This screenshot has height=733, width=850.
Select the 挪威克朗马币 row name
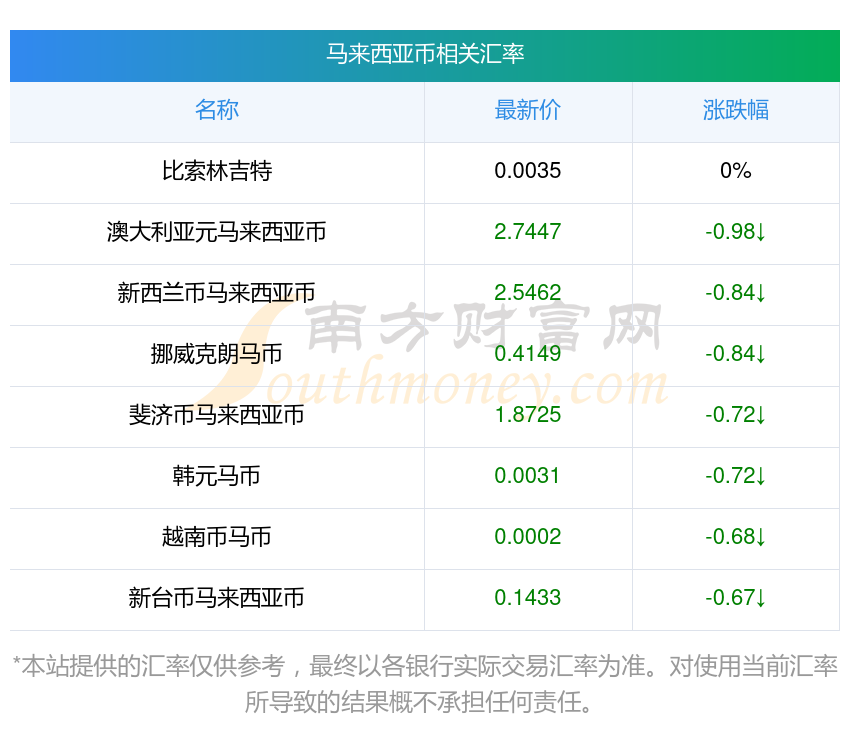click(x=217, y=354)
